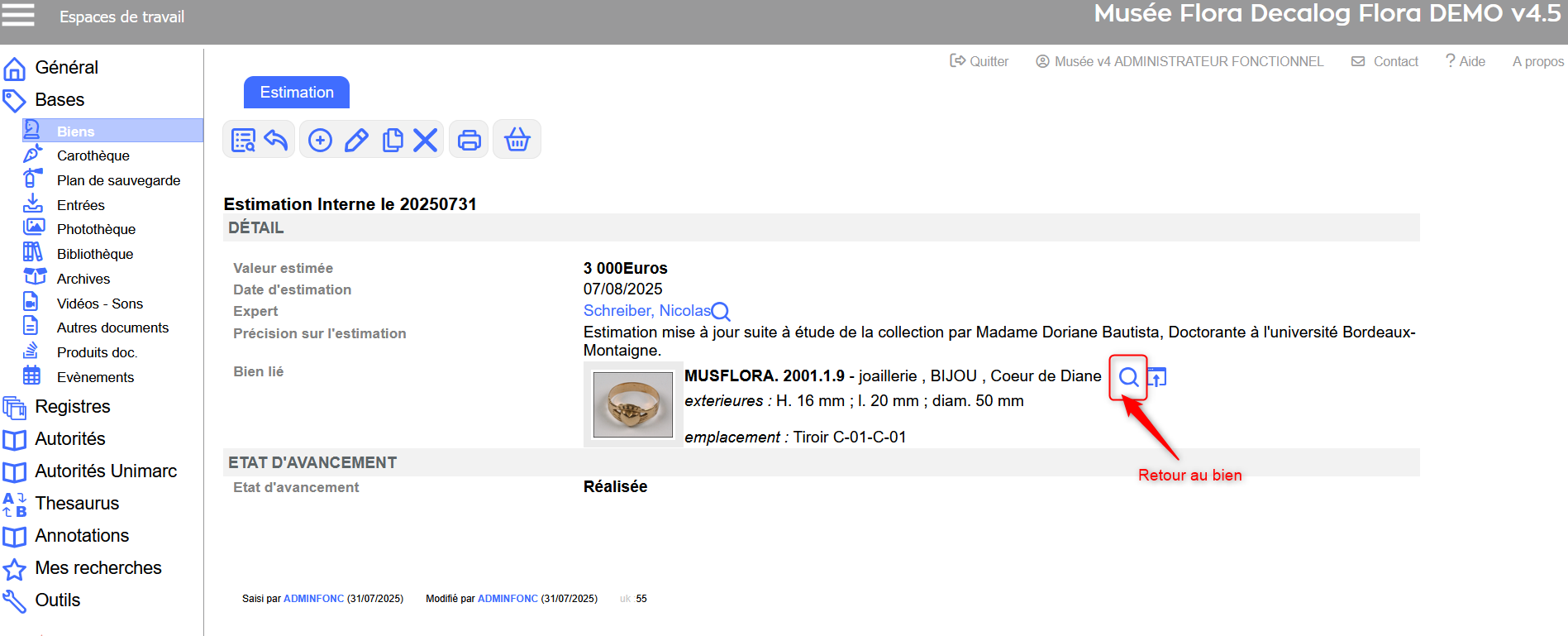Edit the estimation using pencil icon

click(x=356, y=140)
